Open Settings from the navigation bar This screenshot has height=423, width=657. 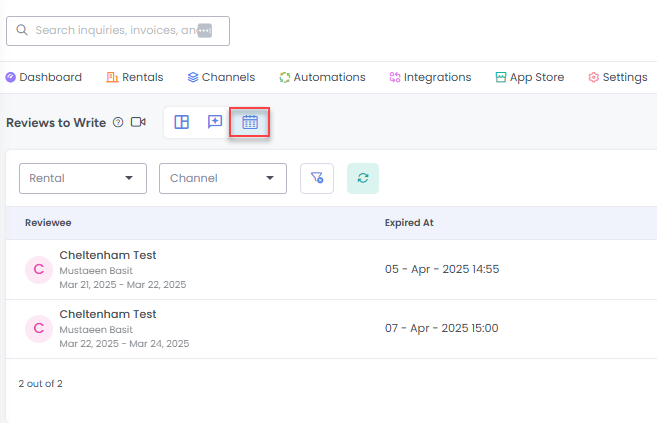coord(618,77)
